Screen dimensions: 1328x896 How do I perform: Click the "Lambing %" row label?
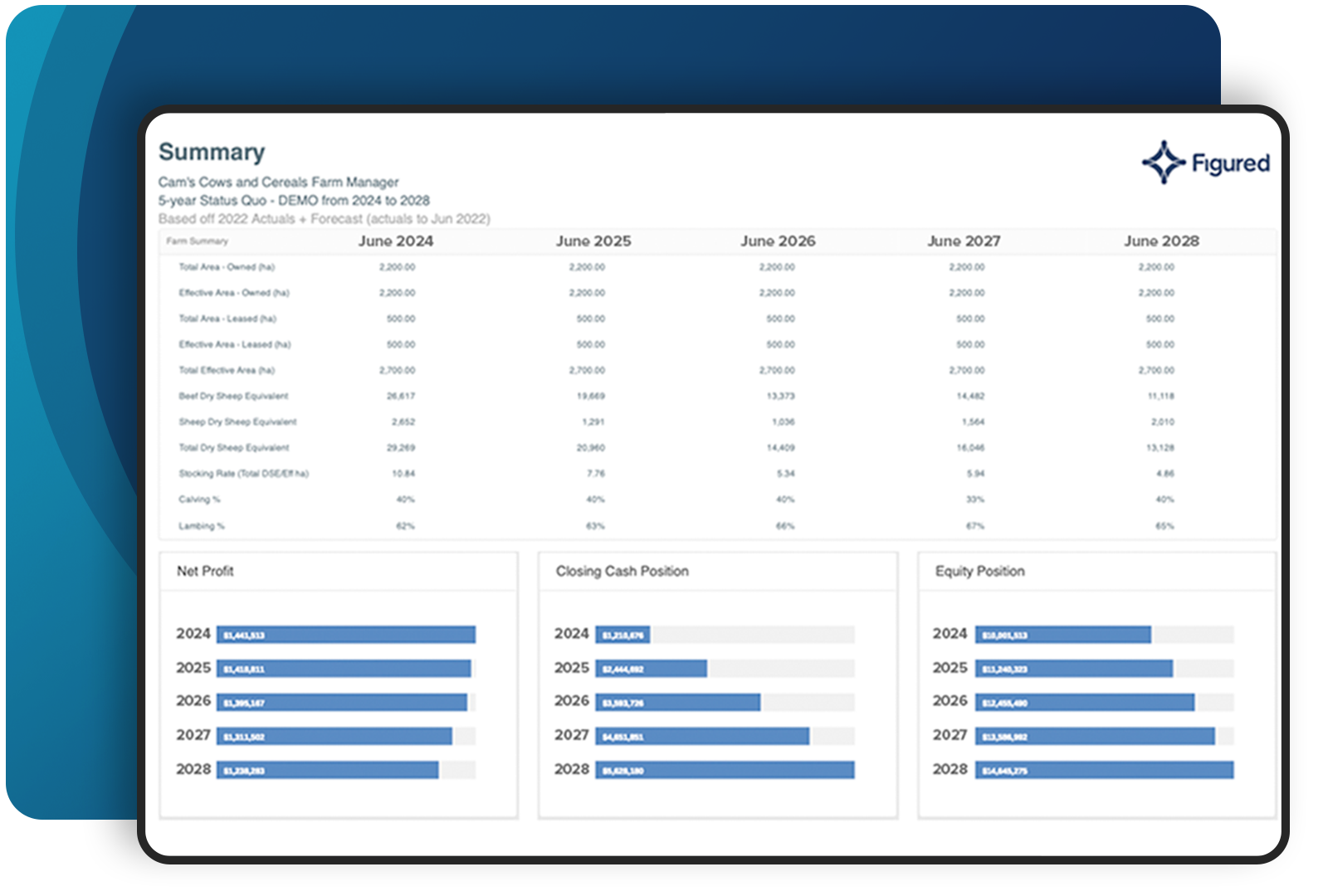(x=202, y=526)
